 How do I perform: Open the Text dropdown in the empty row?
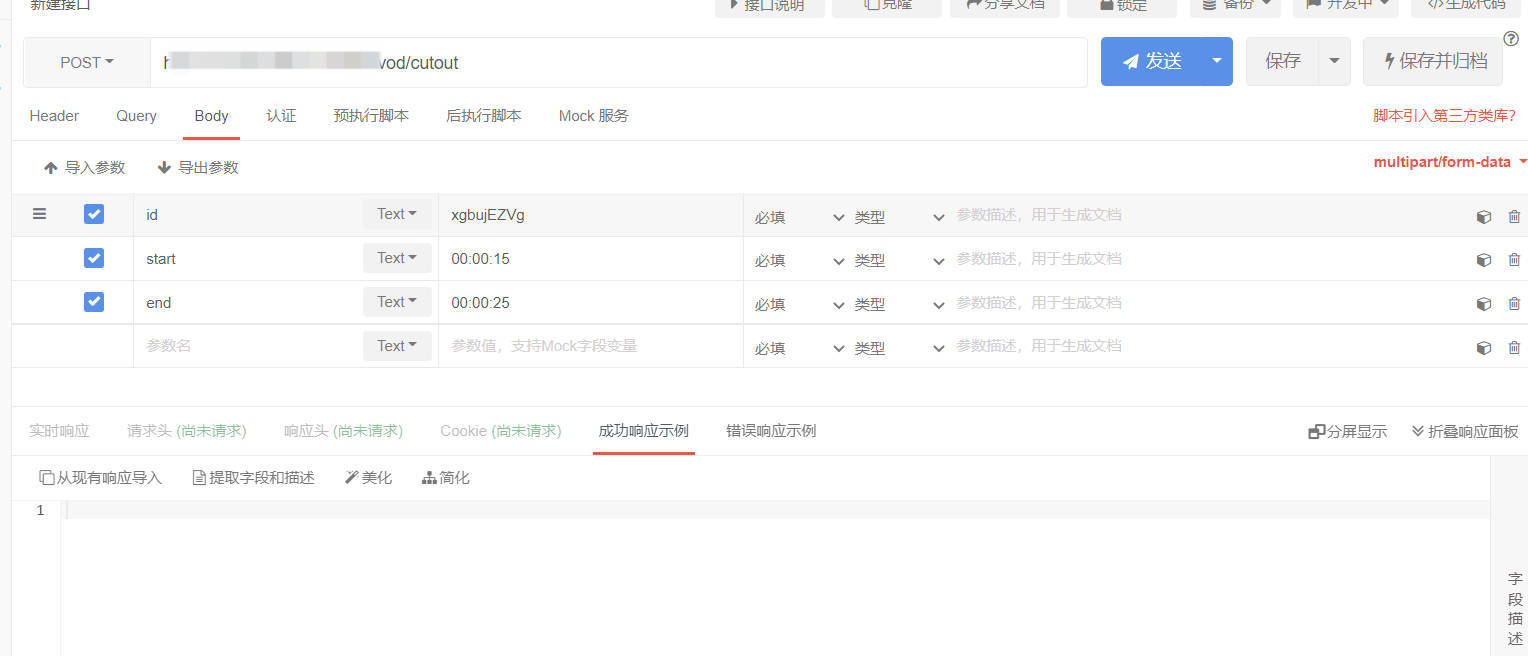point(397,346)
